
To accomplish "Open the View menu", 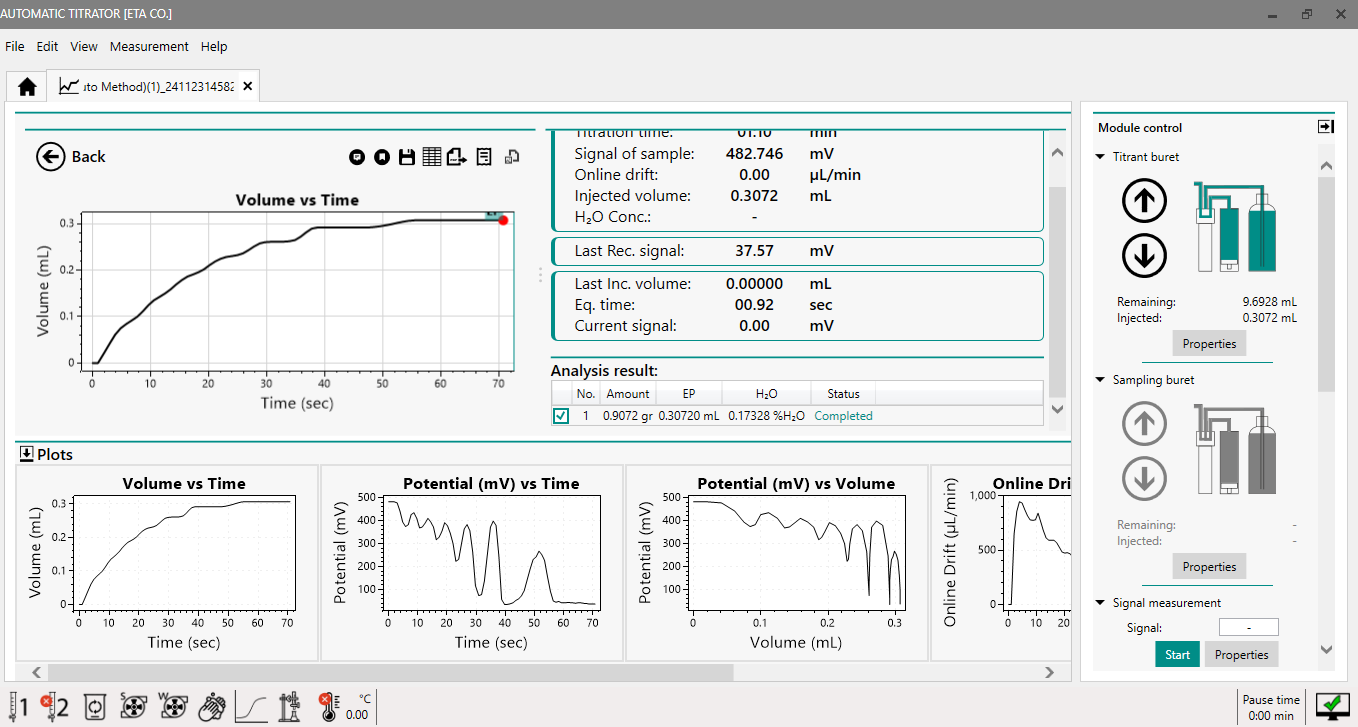I will (84, 46).
